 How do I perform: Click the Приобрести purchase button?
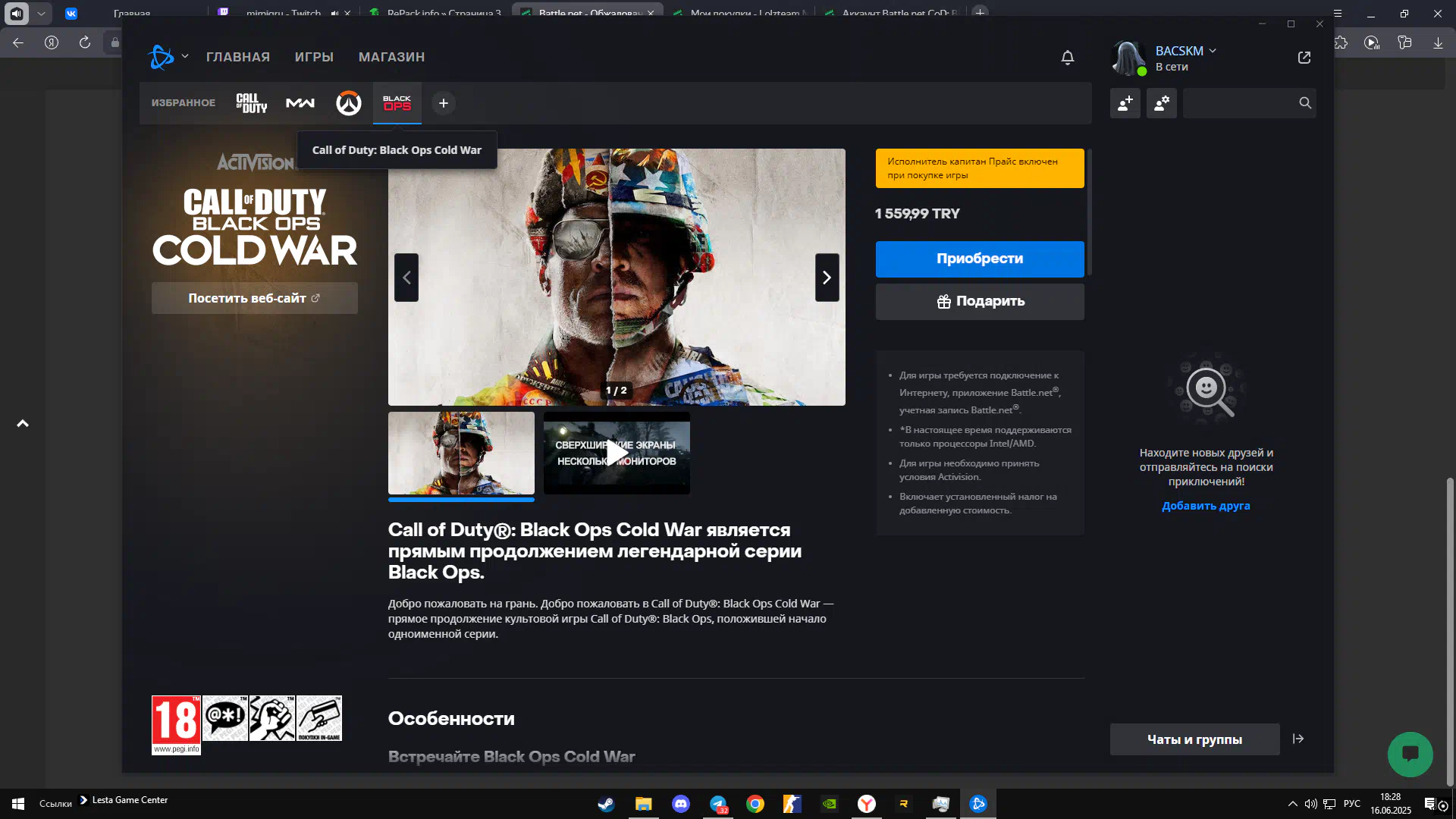click(980, 259)
